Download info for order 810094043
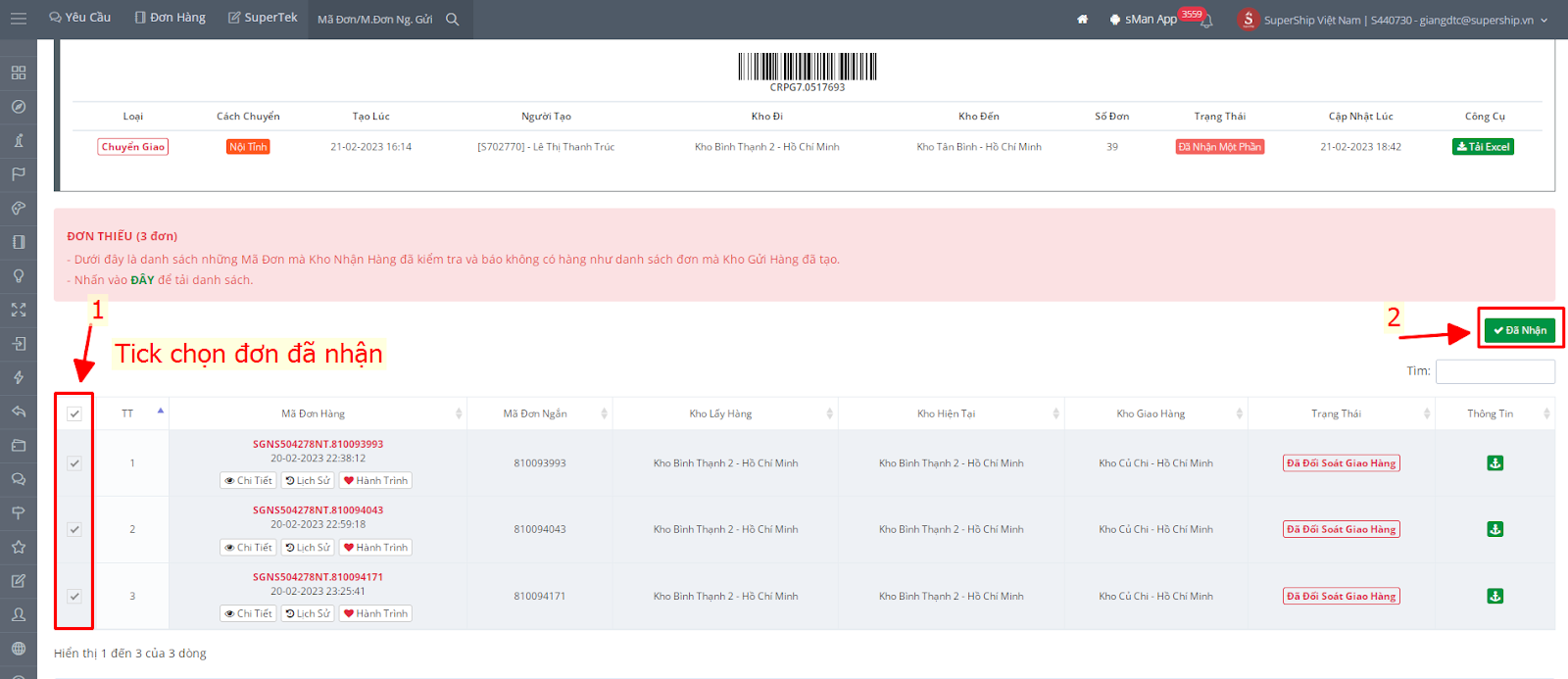This screenshot has height=679, width=1568. click(1494, 529)
